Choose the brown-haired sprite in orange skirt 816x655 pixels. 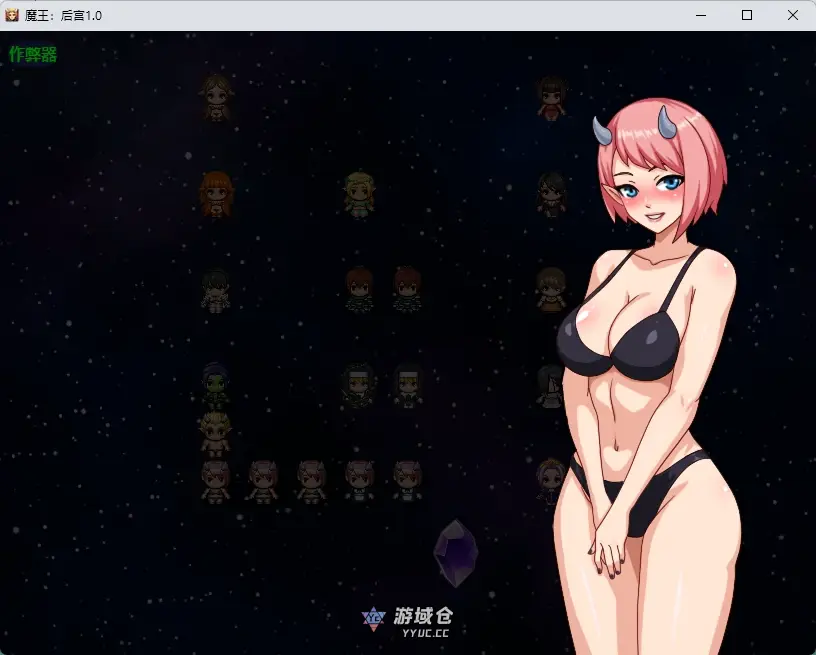(x=552, y=290)
